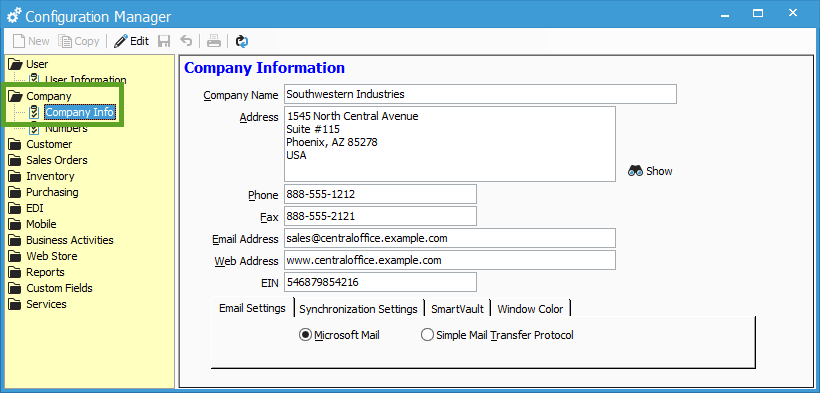Image resolution: width=820 pixels, height=393 pixels.
Task: Click the New document toolbar button
Action: pyautogui.click(x=31, y=41)
